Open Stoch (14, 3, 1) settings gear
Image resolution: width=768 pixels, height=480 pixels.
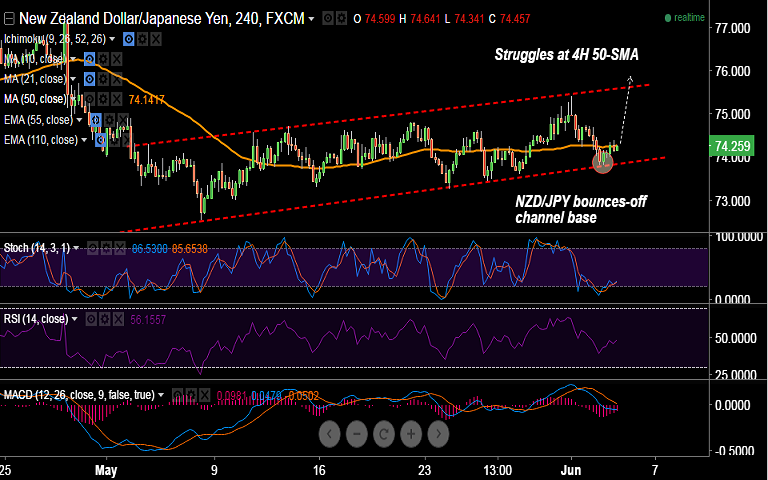(106, 249)
